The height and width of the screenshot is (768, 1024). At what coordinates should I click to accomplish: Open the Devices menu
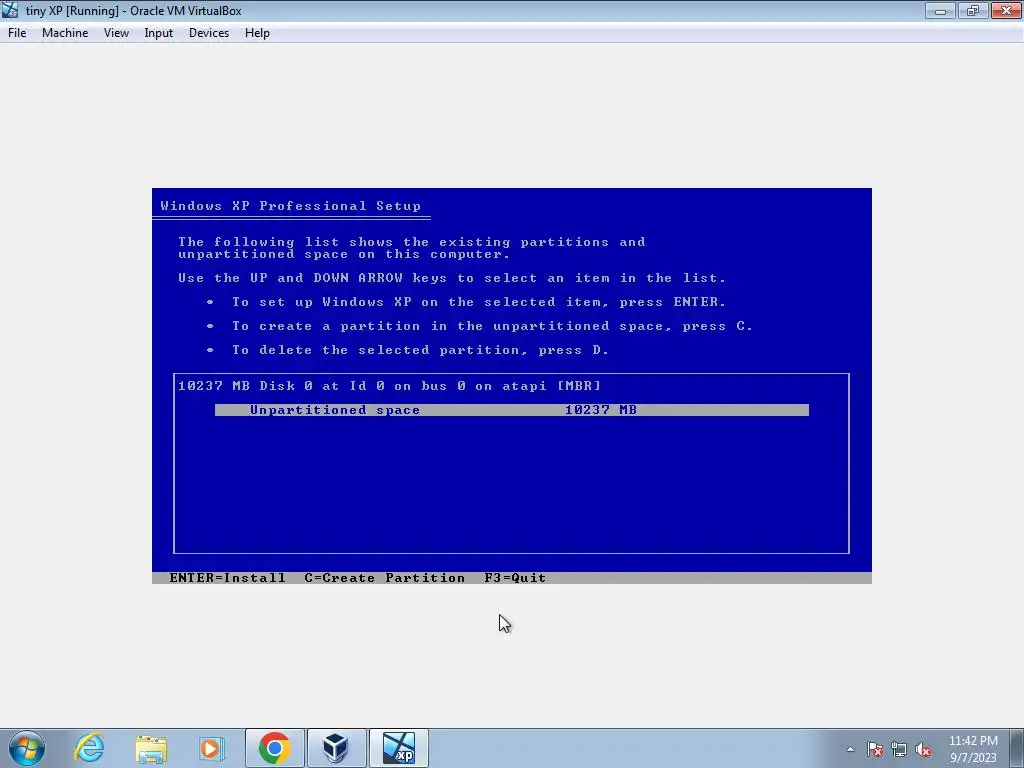pos(209,33)
